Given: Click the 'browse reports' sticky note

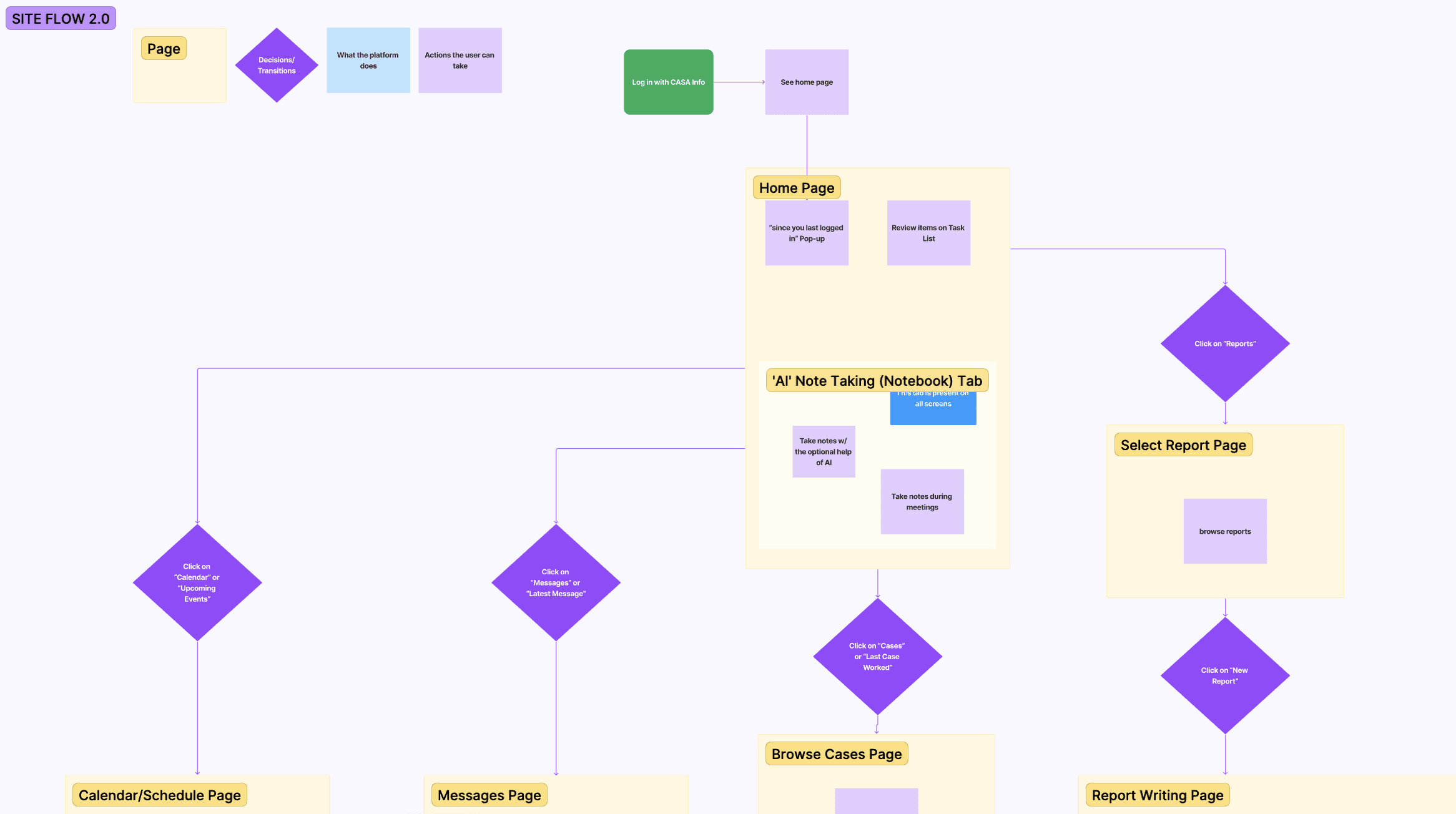Looking at the screenshot, I should pos(1224,531).
